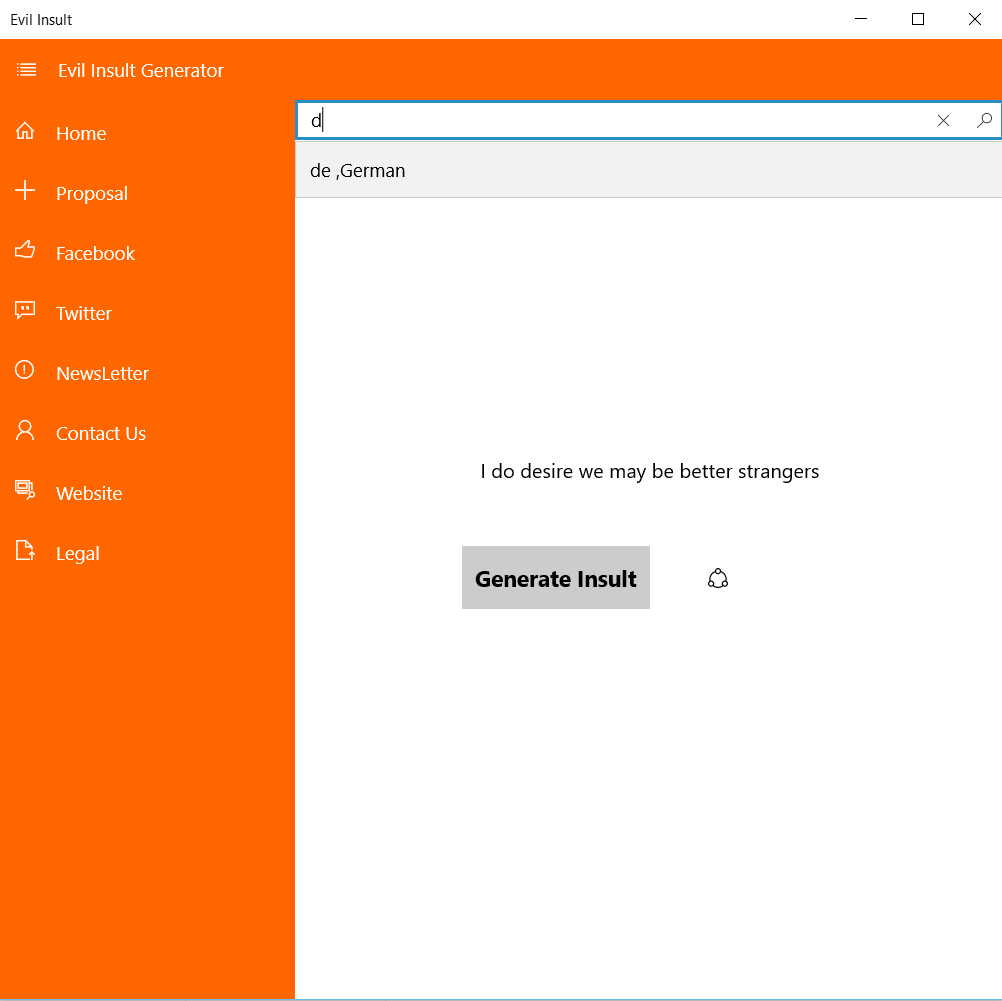
Task: Click the Website monitor icon
Action: click(x=25, y=490)
